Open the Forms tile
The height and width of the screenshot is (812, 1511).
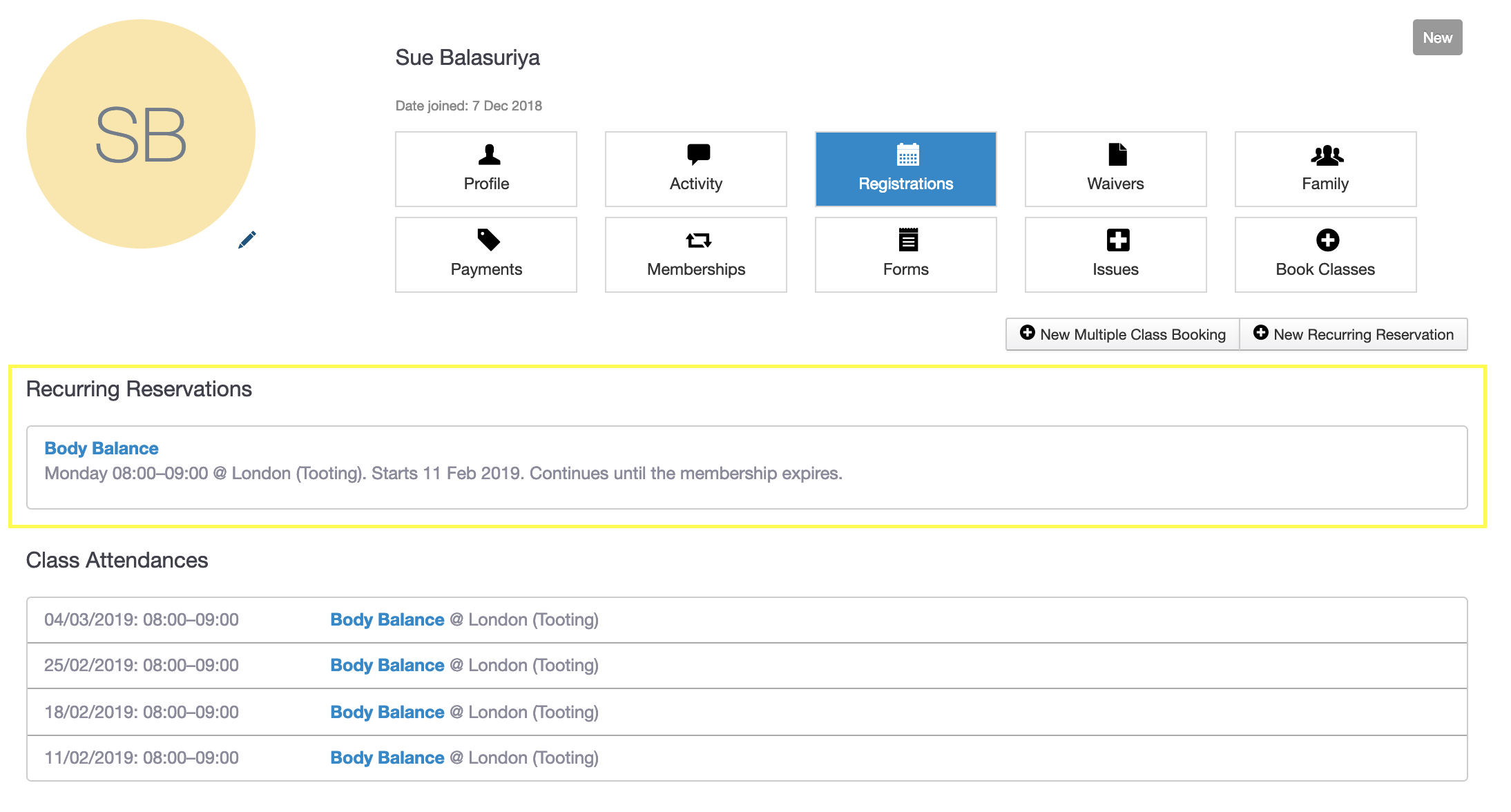tap(905, 255)
